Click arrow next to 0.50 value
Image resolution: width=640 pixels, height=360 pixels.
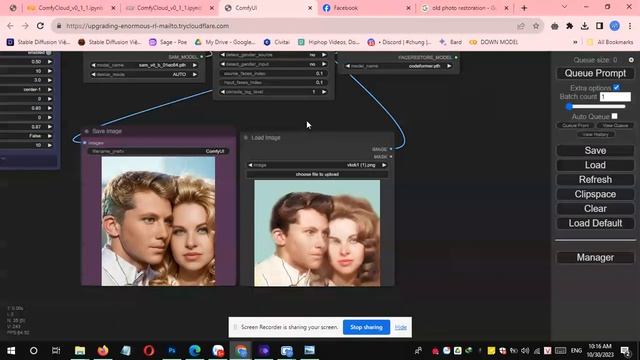(50, 62)
